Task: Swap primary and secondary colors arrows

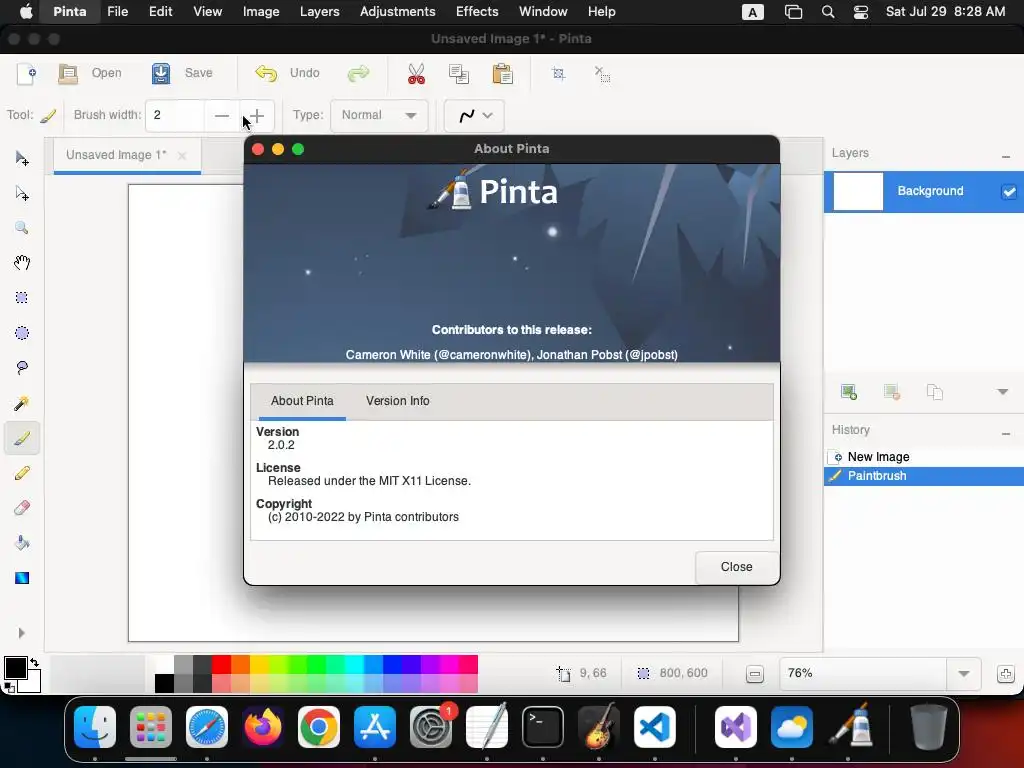Action: pos(34,662)
